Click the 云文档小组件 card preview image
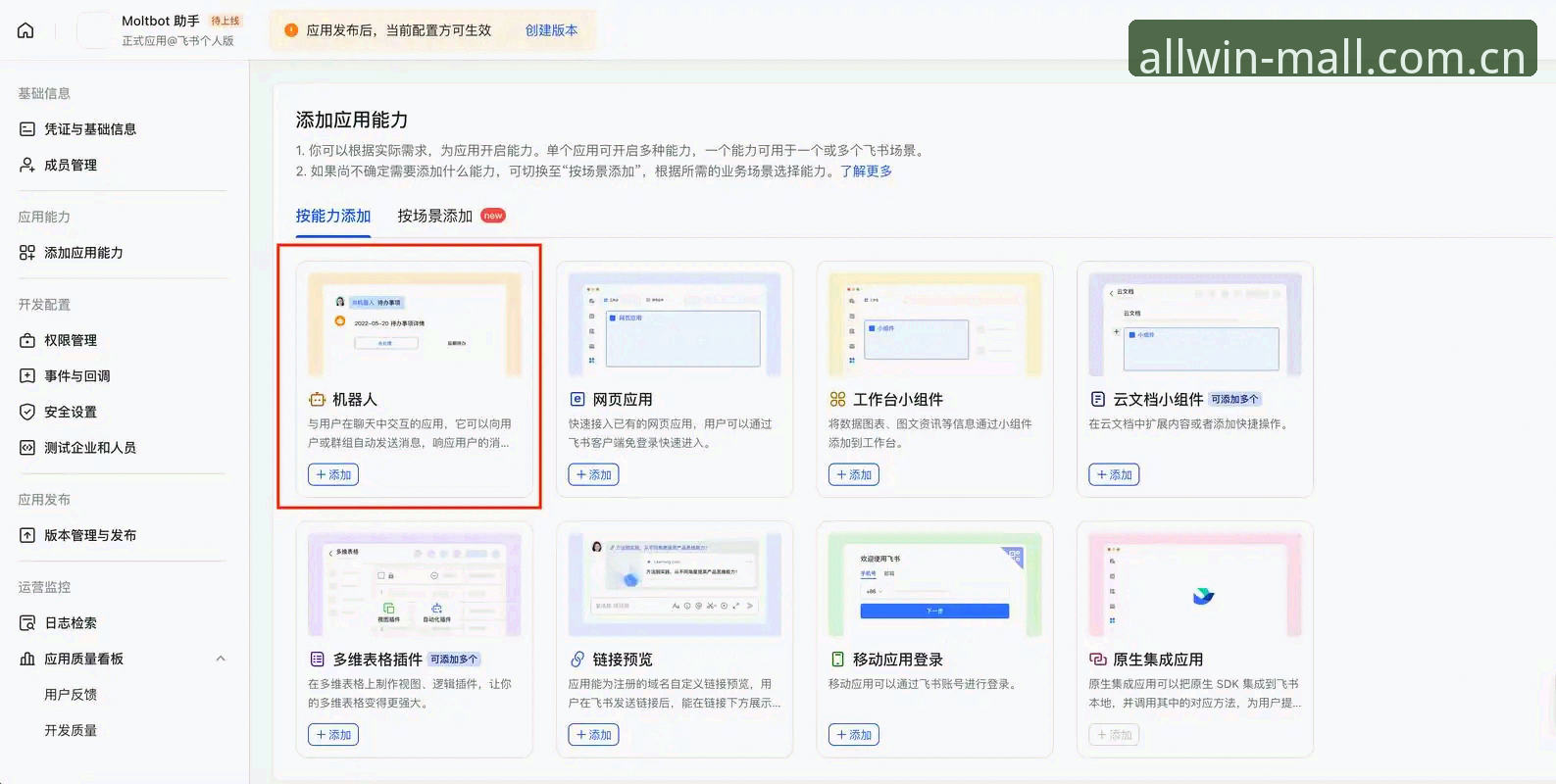 [1195, 325]
